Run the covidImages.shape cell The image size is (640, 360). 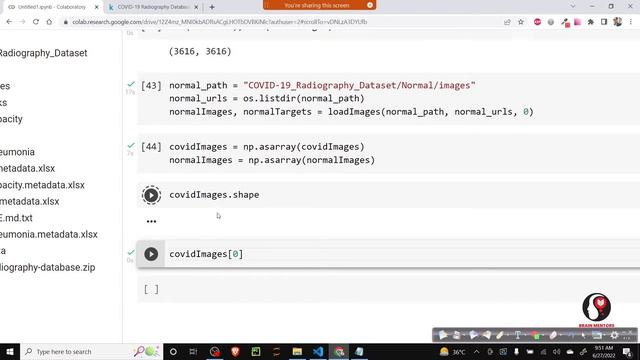point(151,195)
